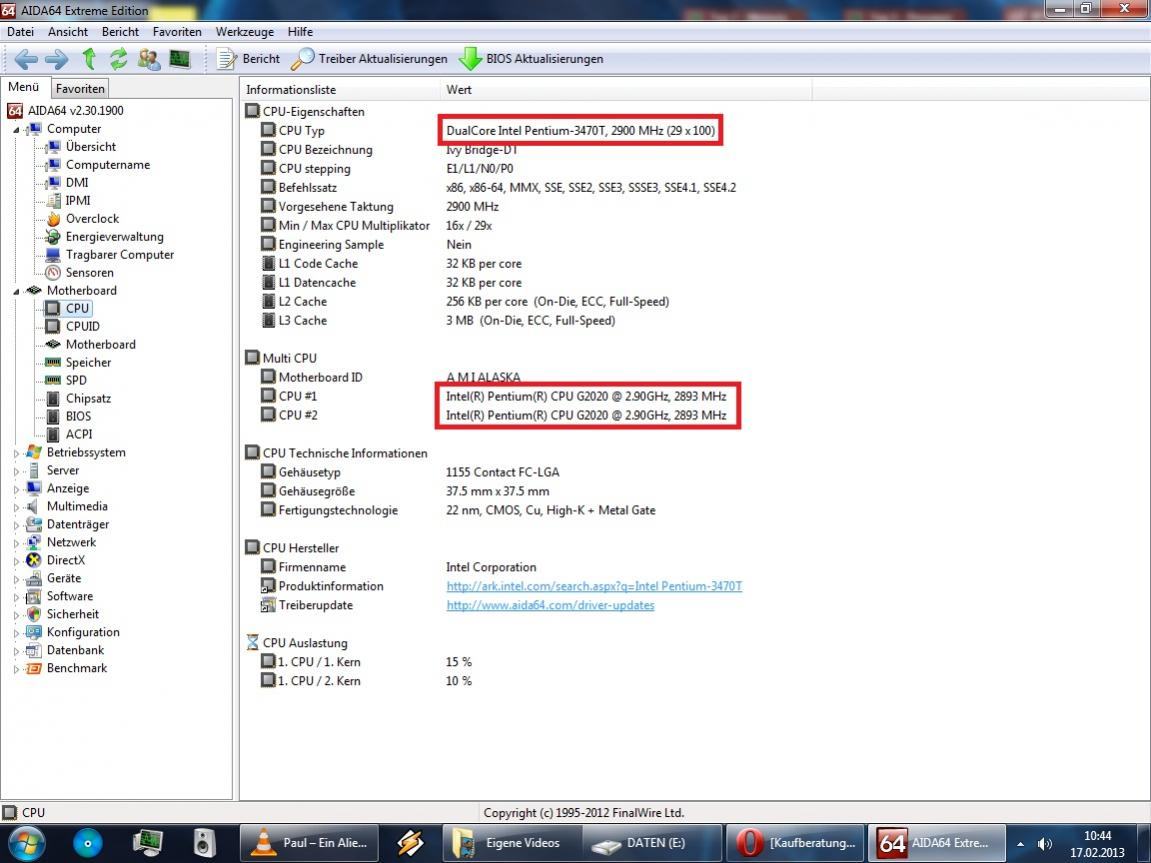
Task: Select the CPU Typ row
Action: [x=490, y=131]
